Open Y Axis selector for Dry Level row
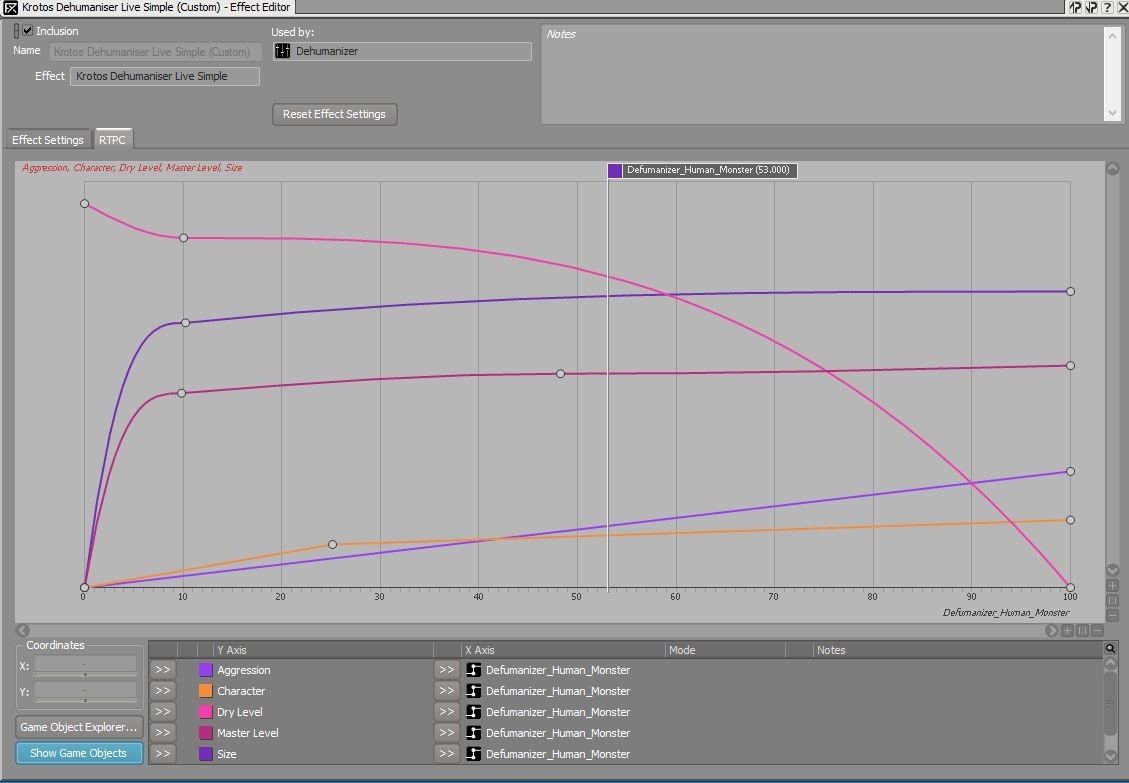Viewport: 1129px width, 783px height. (163, 712)
